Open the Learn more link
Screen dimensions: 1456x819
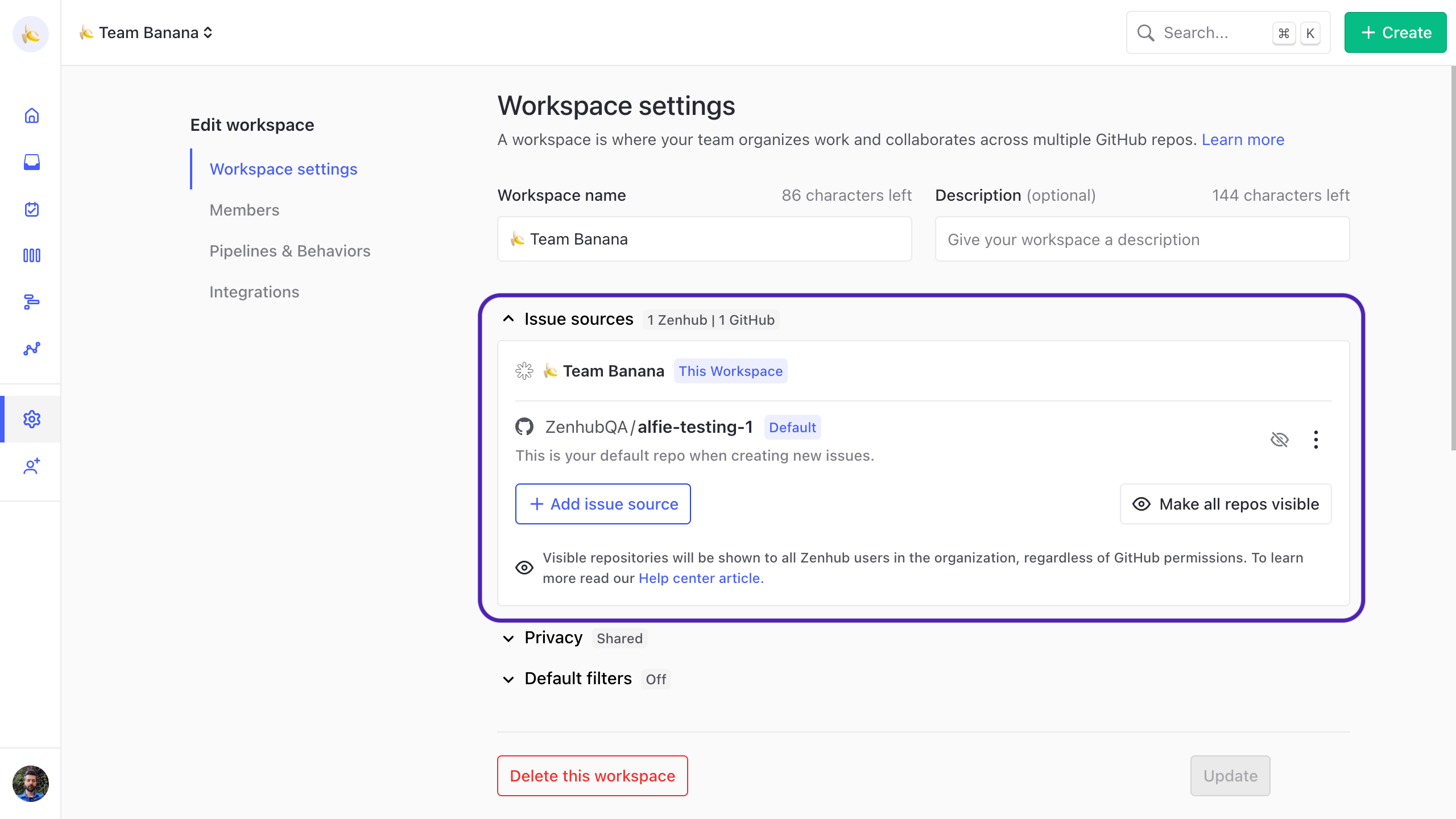[x=1243, y=139]
